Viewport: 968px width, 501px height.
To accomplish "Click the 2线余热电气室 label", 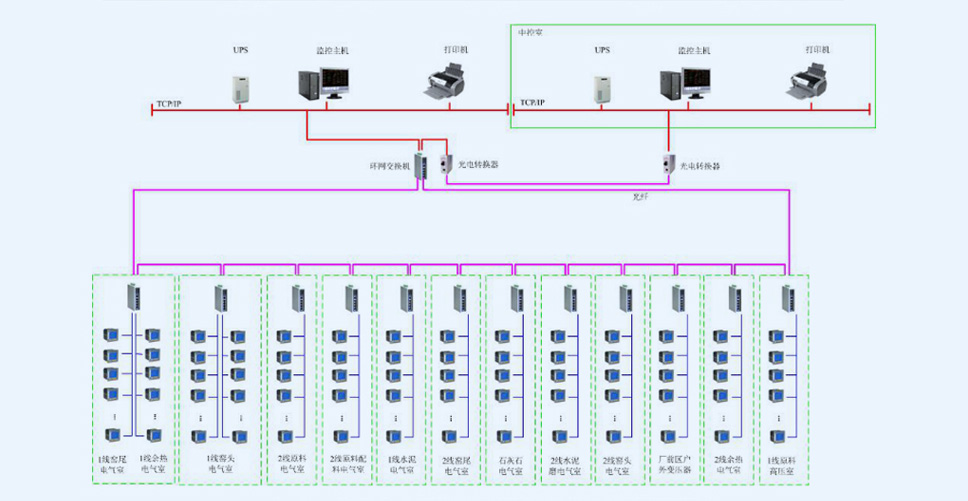I will [729, 464].
